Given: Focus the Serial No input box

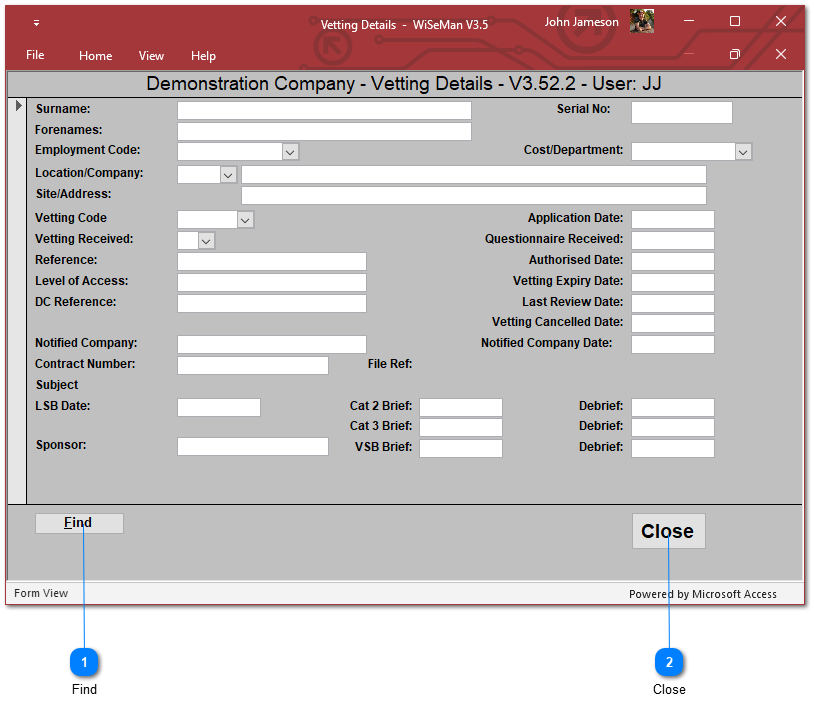Looking at the screenshot, I should point(681,112).
